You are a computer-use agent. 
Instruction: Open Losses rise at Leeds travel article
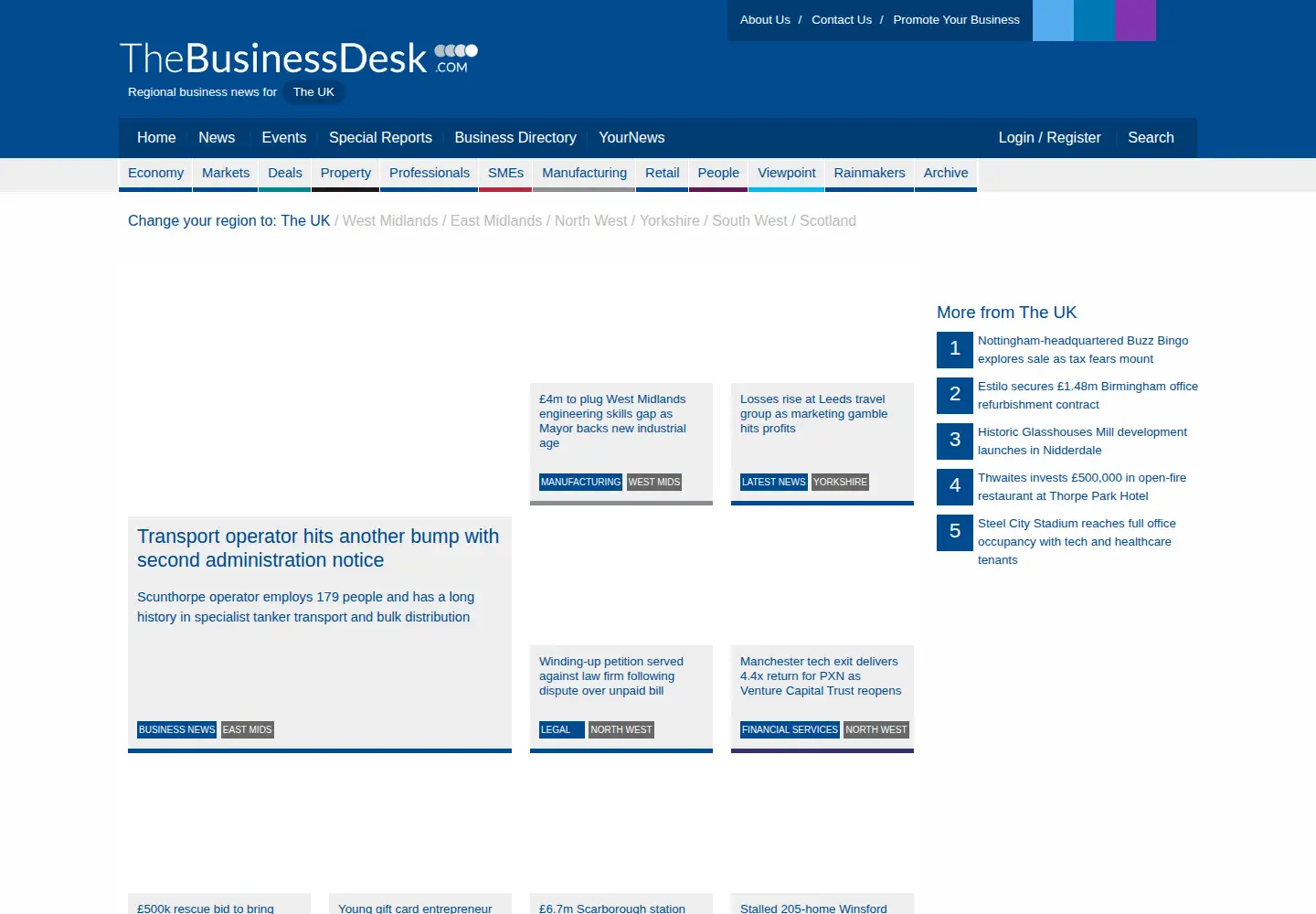813,414
